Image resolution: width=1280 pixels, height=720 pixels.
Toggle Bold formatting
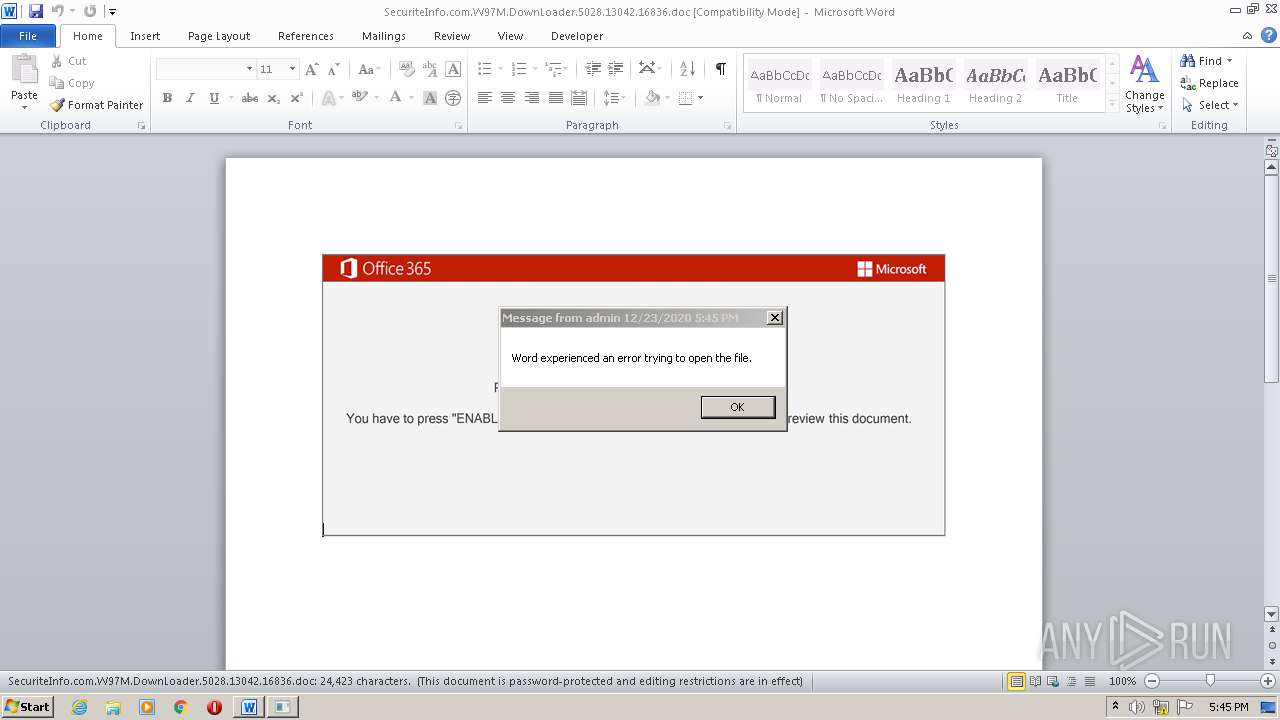coord(167,98)
